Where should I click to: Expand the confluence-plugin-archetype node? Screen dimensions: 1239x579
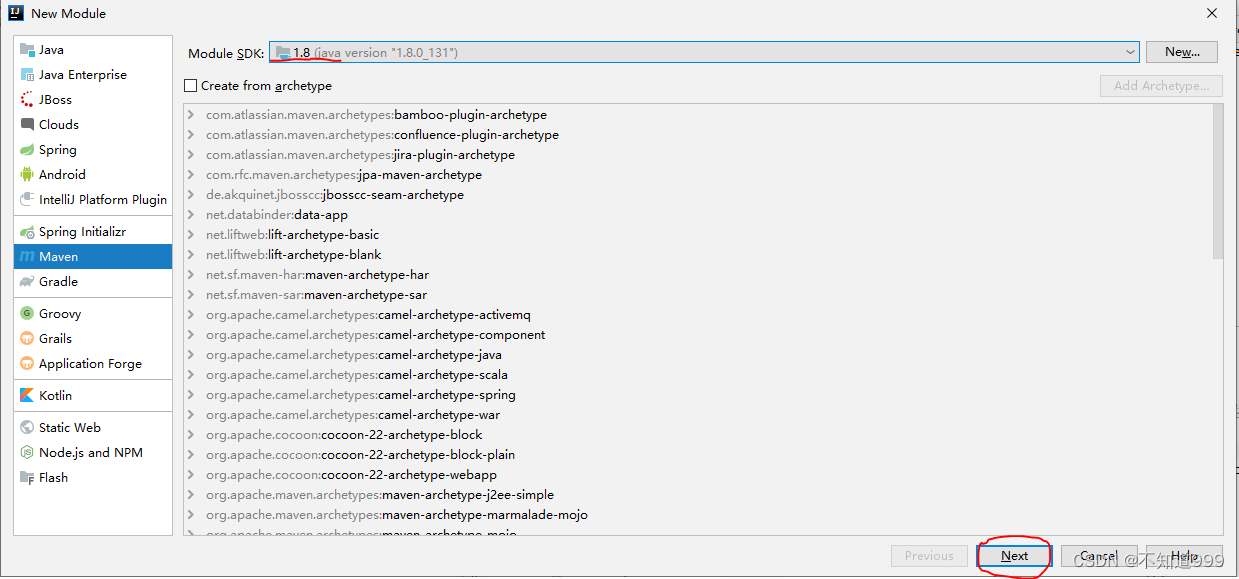click(191, 135)
